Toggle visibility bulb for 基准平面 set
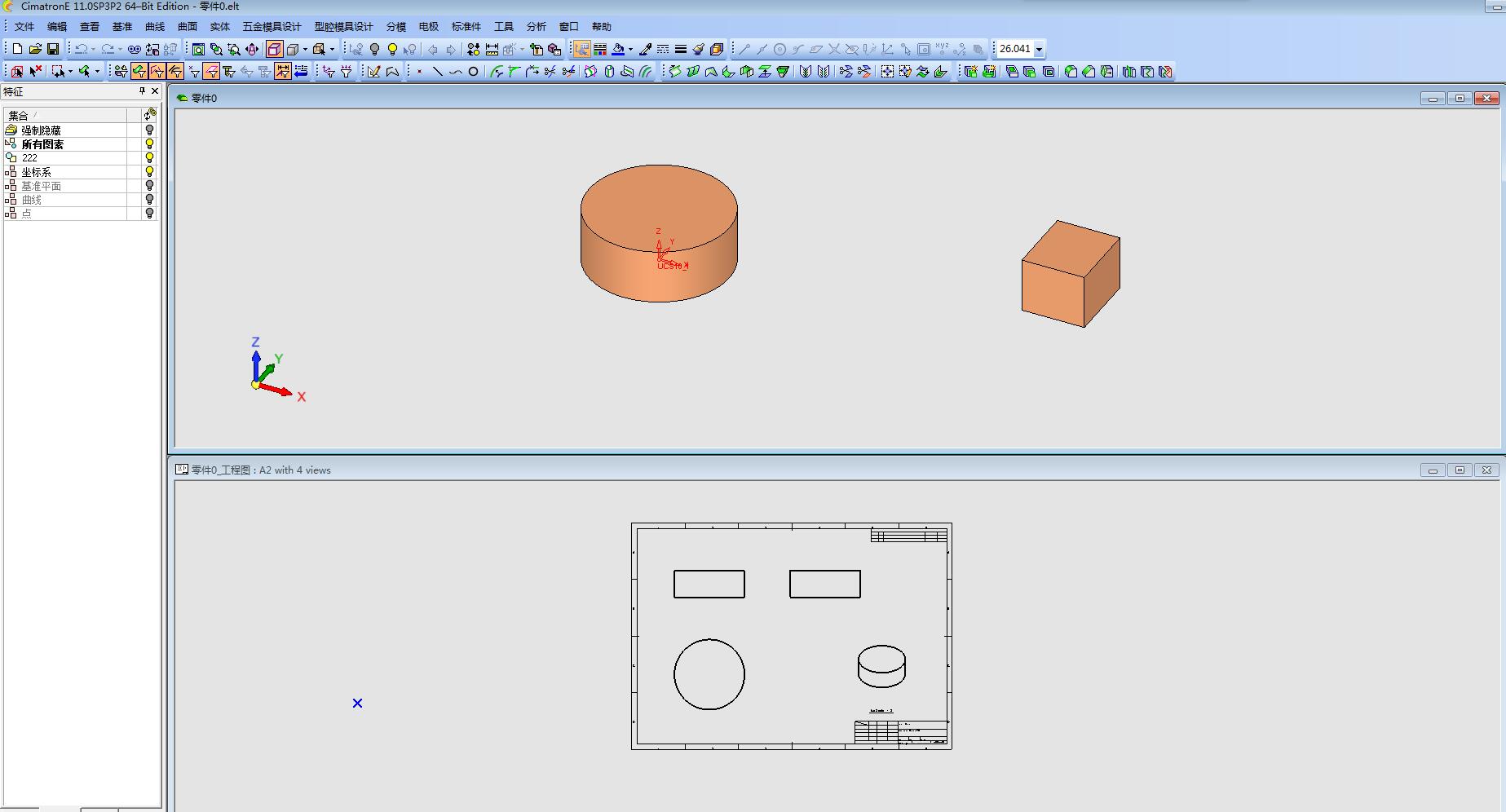This screenshot has height=812, width=1506. pyautogui.click(x=149, y=186)
